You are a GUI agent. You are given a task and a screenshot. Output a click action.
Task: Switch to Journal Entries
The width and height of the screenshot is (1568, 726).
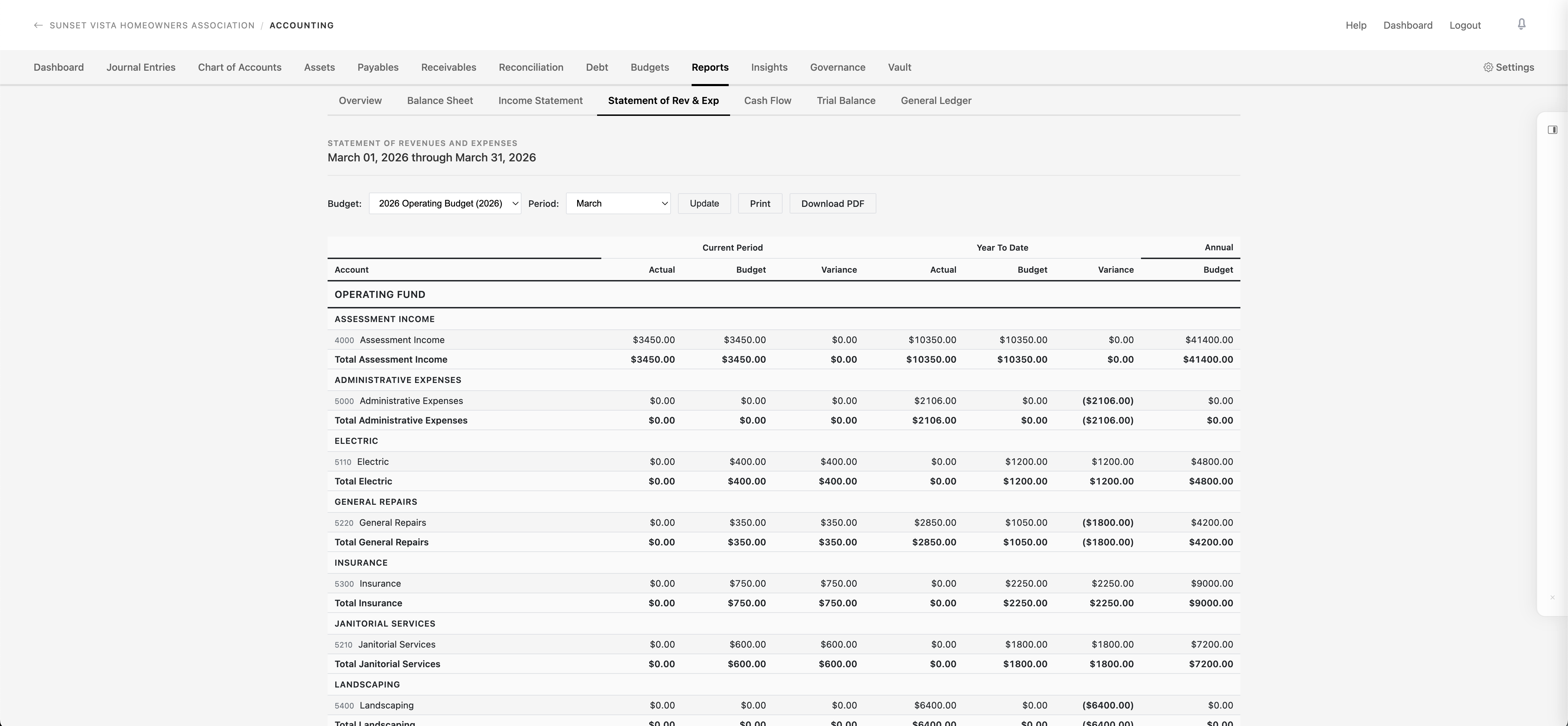(x=141, y=68)
